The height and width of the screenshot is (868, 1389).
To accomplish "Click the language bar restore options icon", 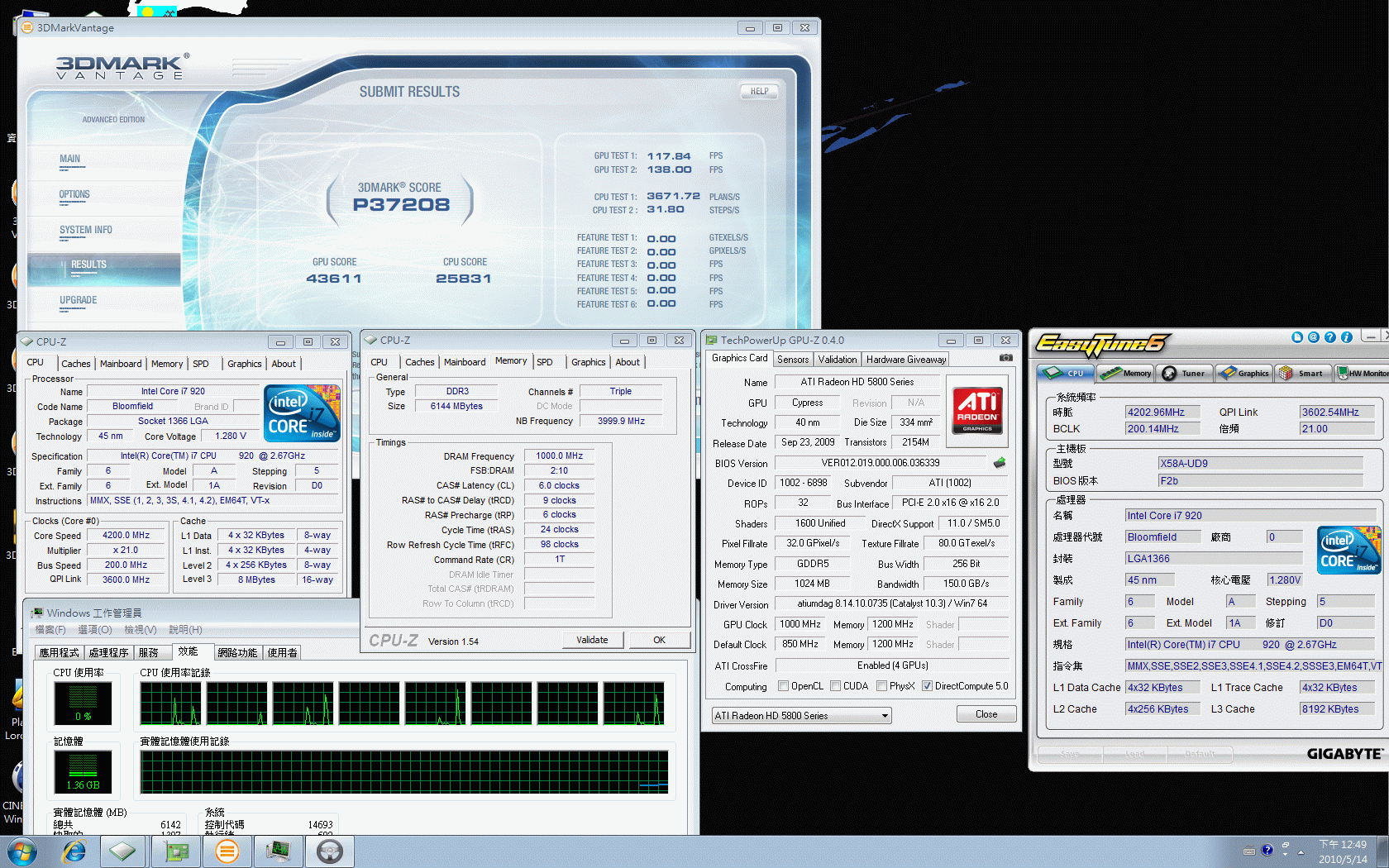I will click(x=1286, y=846).
